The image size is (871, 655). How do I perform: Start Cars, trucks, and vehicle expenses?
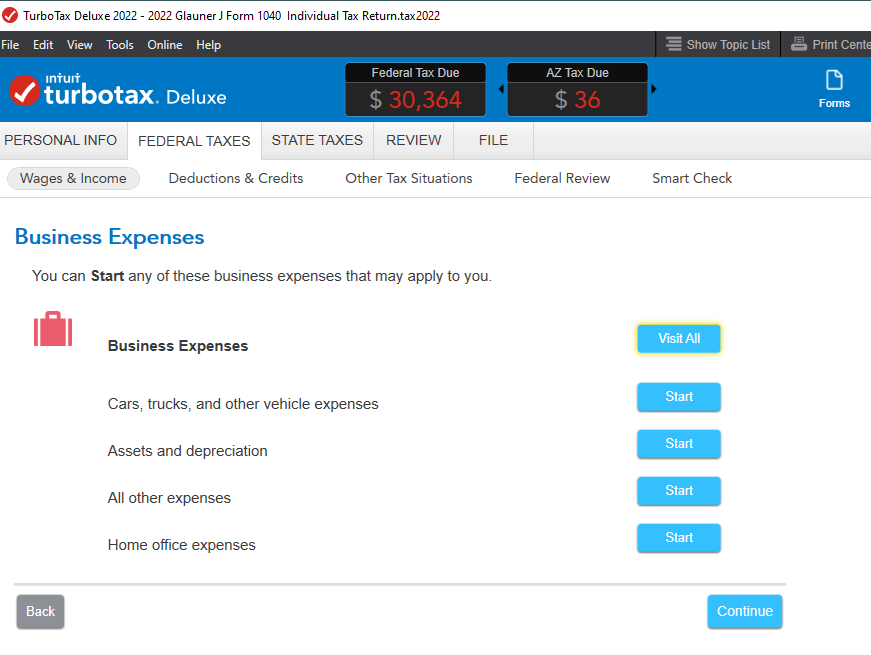pyautogui.click(x=679, y=397)
